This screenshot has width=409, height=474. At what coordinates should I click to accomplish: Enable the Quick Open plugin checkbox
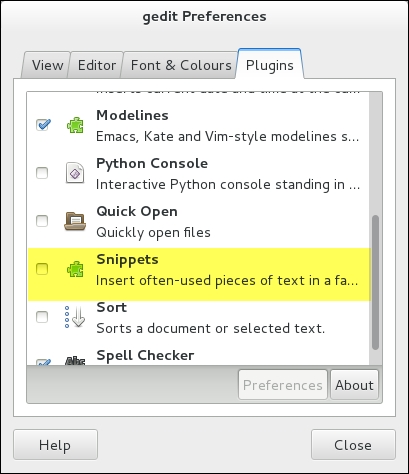[x=42, y=221]
